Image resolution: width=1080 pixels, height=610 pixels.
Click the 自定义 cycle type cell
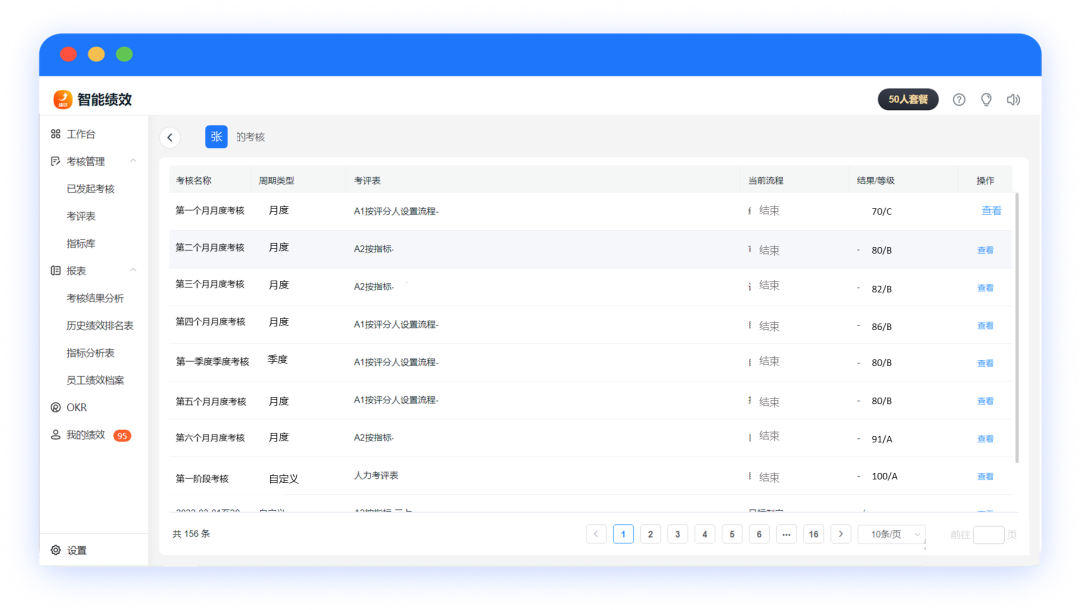284,478
